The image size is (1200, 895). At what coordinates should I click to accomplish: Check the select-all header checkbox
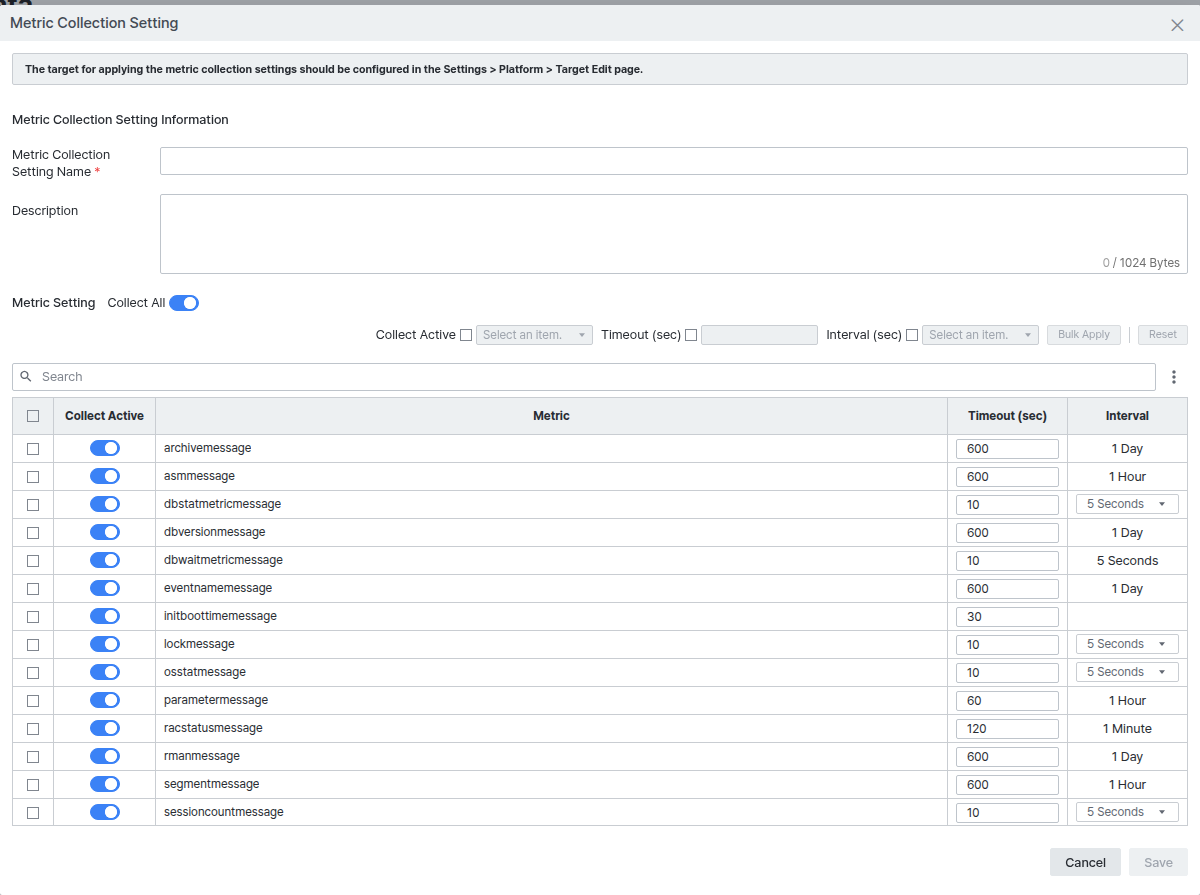(x=33, y=416)
